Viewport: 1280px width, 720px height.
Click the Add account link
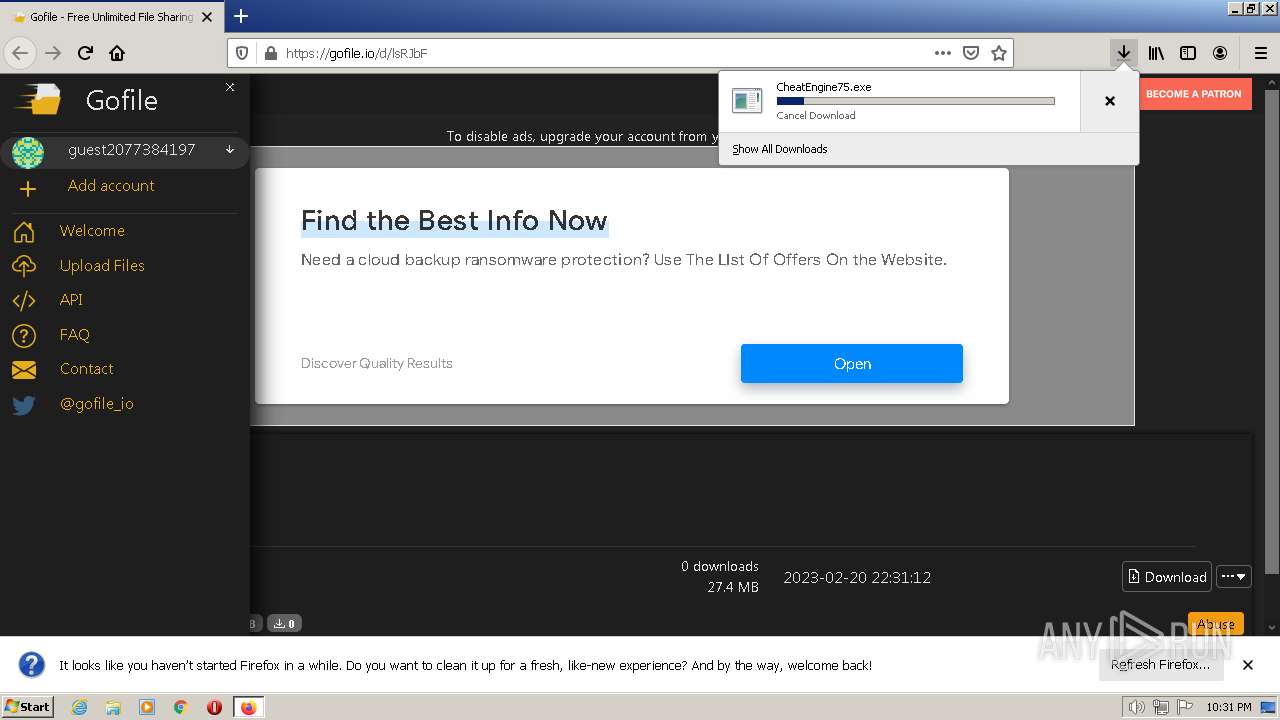click(111, 186)
